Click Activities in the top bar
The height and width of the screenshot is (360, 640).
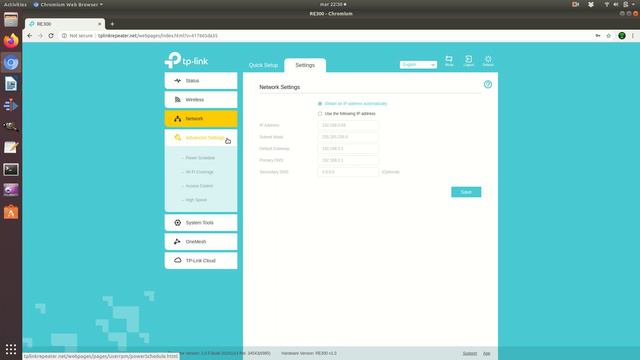[x=15, y=4]
